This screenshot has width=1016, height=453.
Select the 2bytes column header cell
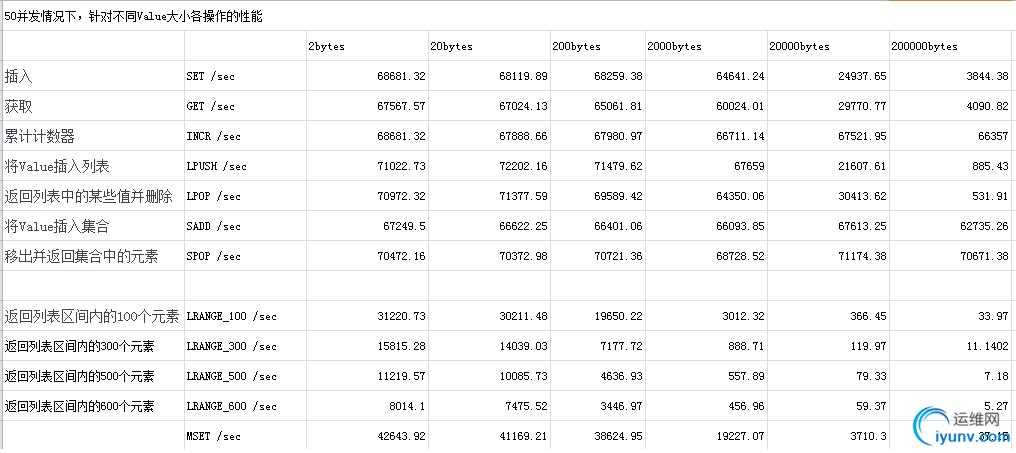pos(328,46)
